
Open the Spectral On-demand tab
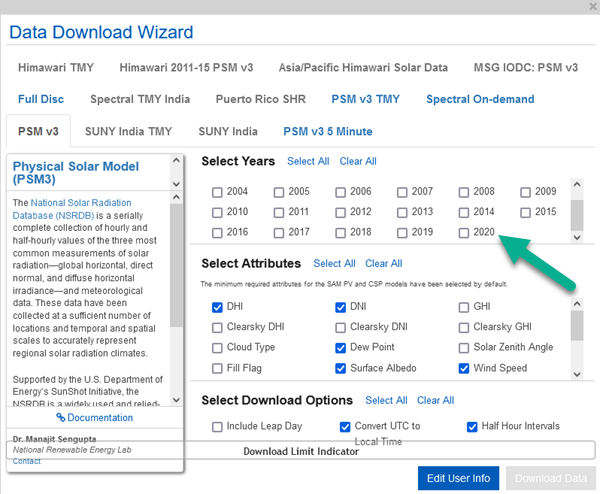(x=479, y=99)
